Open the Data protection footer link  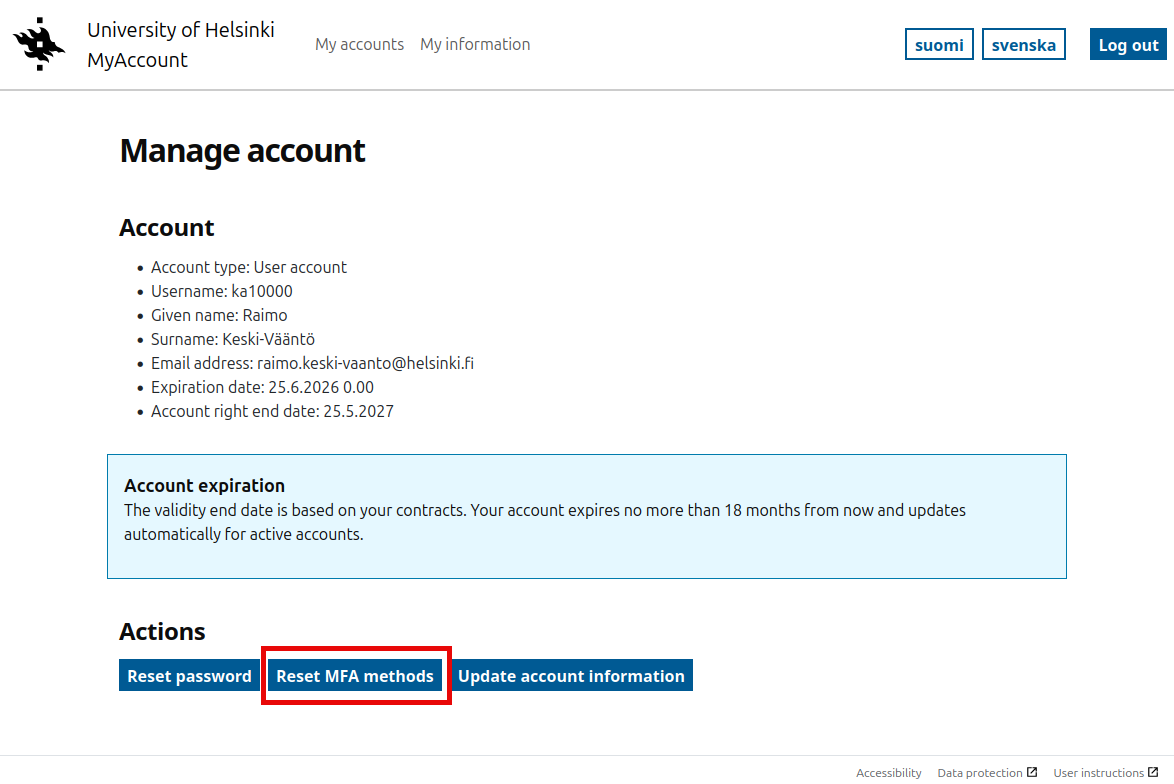pos(979,773)
